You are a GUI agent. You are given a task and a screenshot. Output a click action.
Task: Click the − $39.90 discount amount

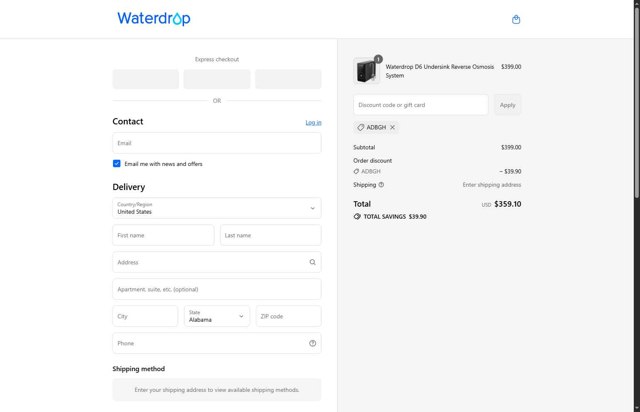tap(510, 171)
